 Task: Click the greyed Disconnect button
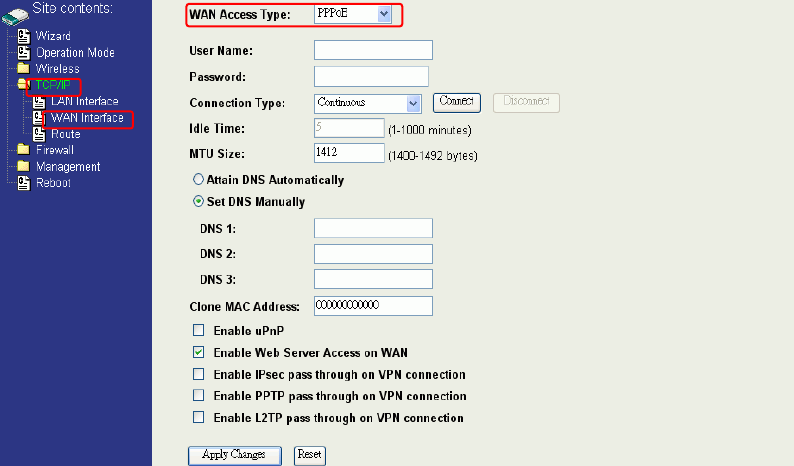[526, 102]
